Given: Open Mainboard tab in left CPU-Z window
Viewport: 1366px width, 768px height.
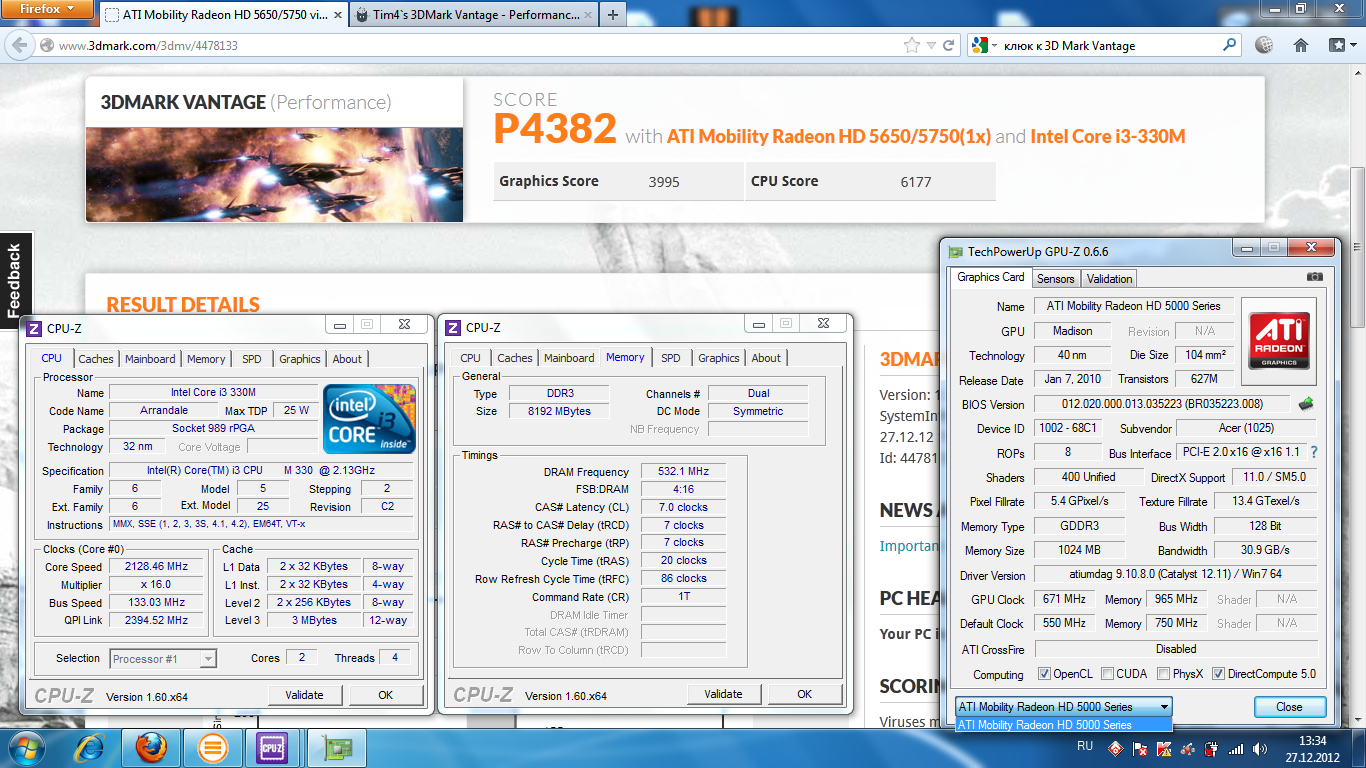Looking at the screenshot, I should pyautogui.click(x=150, y=359).
